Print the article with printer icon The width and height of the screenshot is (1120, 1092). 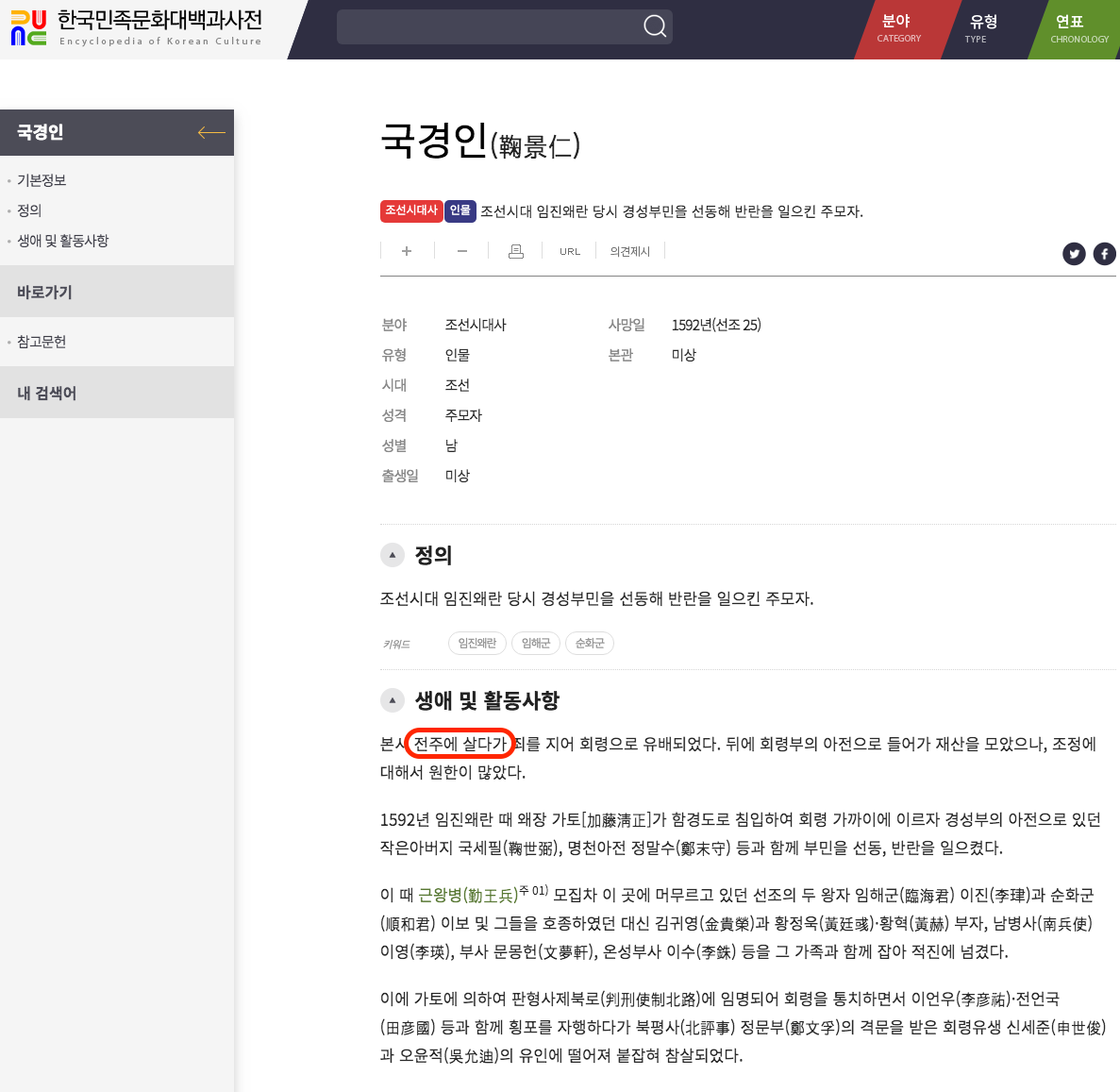[516, 251]
